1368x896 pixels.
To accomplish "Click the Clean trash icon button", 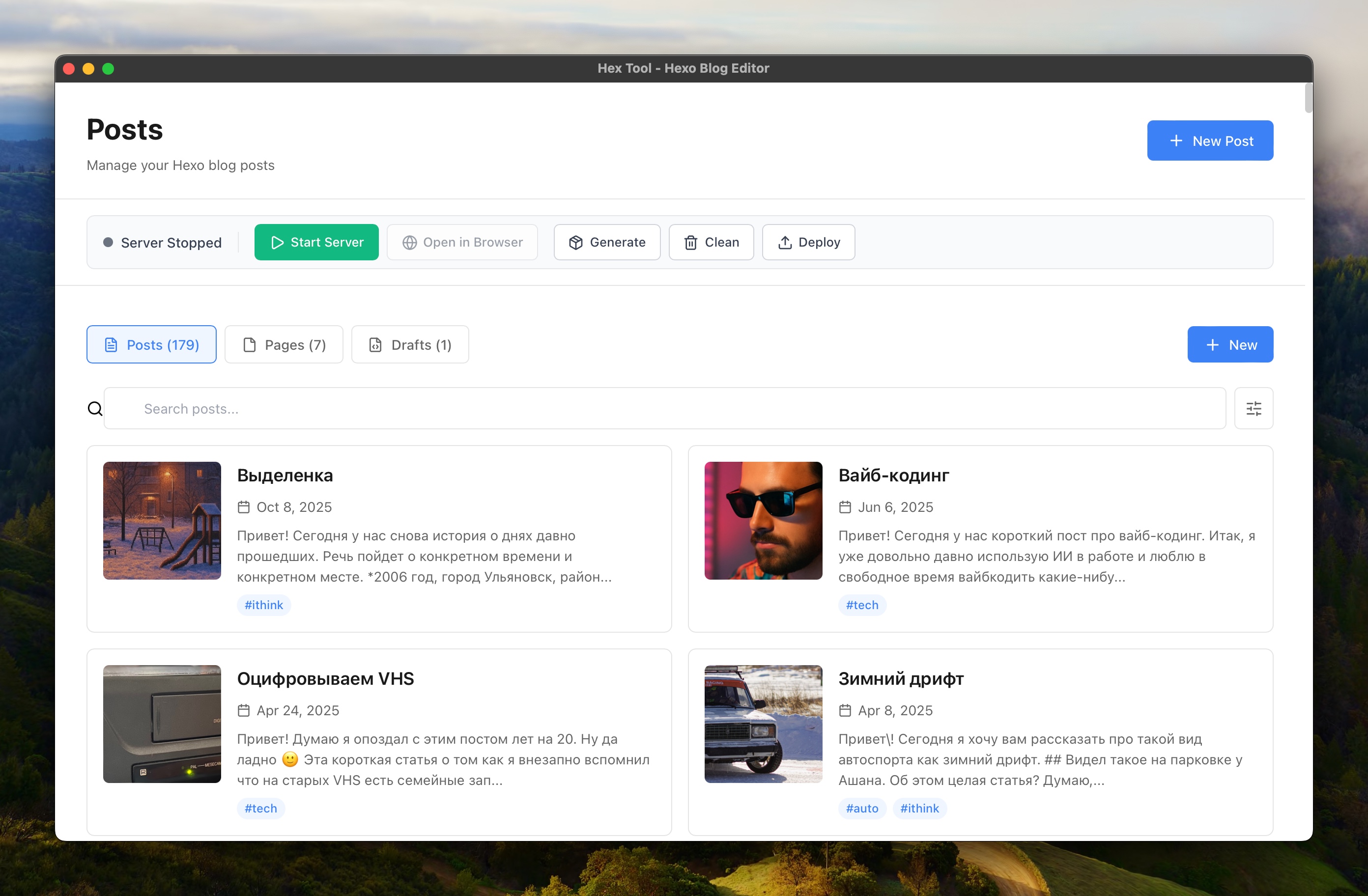I will tap(711, 242).
